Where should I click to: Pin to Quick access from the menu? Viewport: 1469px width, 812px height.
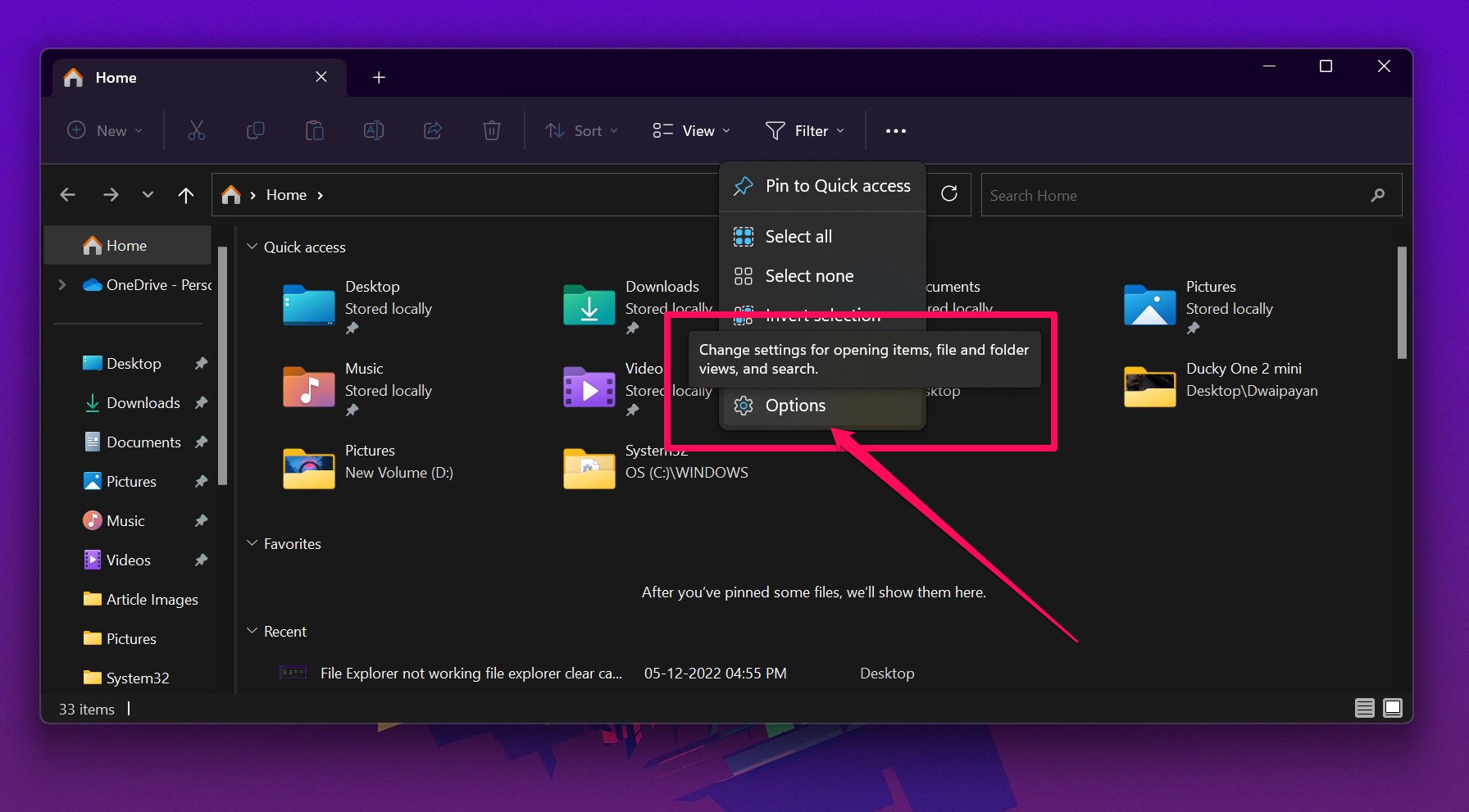point(836,185)
